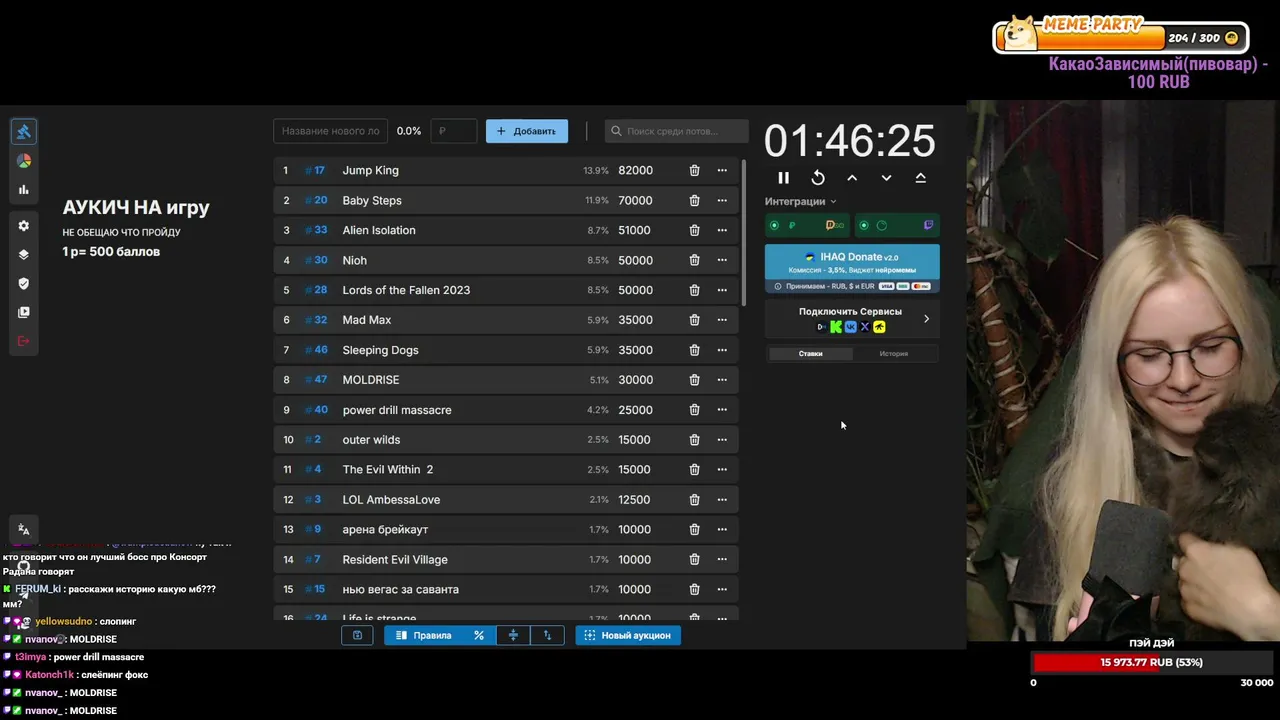Open settings via the gear icon

click(24, 226)
